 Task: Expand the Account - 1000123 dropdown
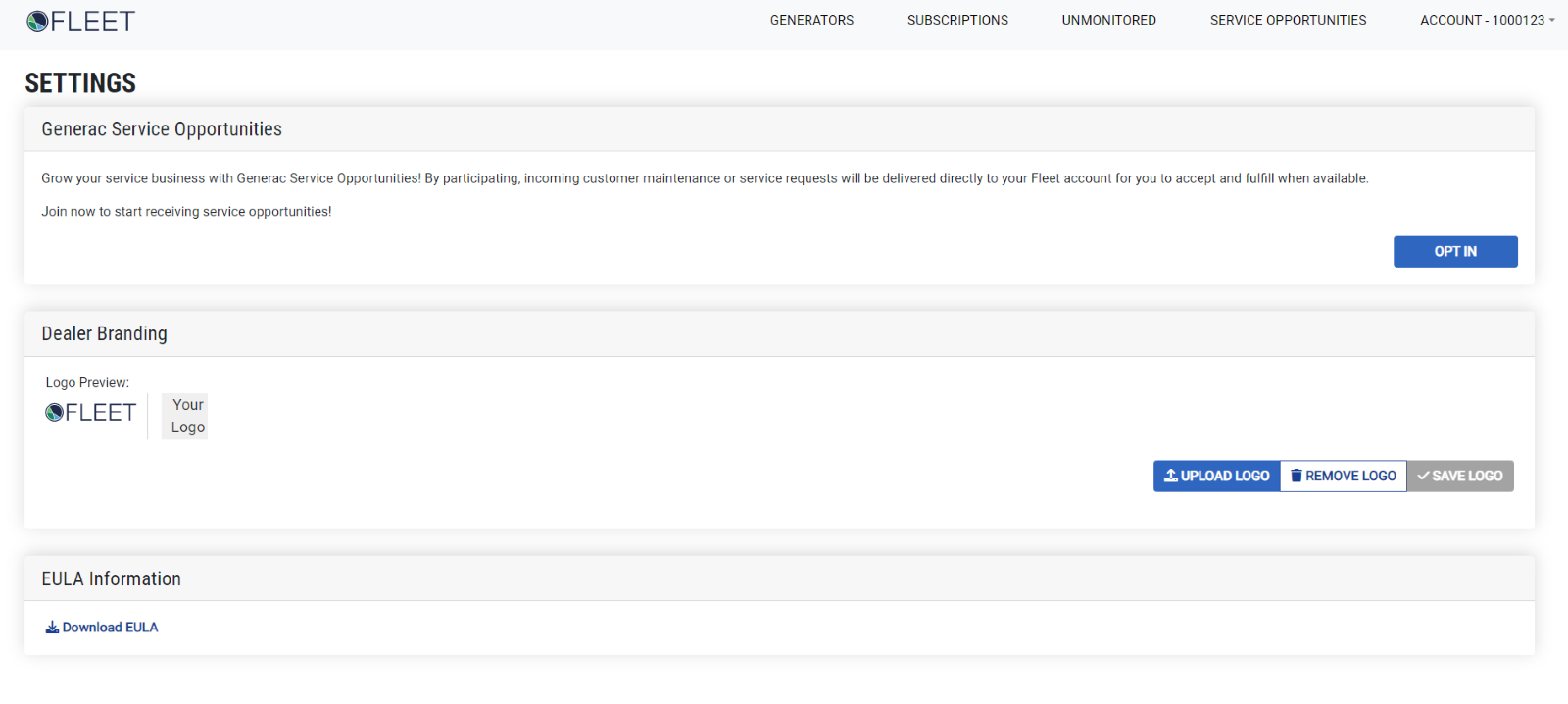(1487, 20)
